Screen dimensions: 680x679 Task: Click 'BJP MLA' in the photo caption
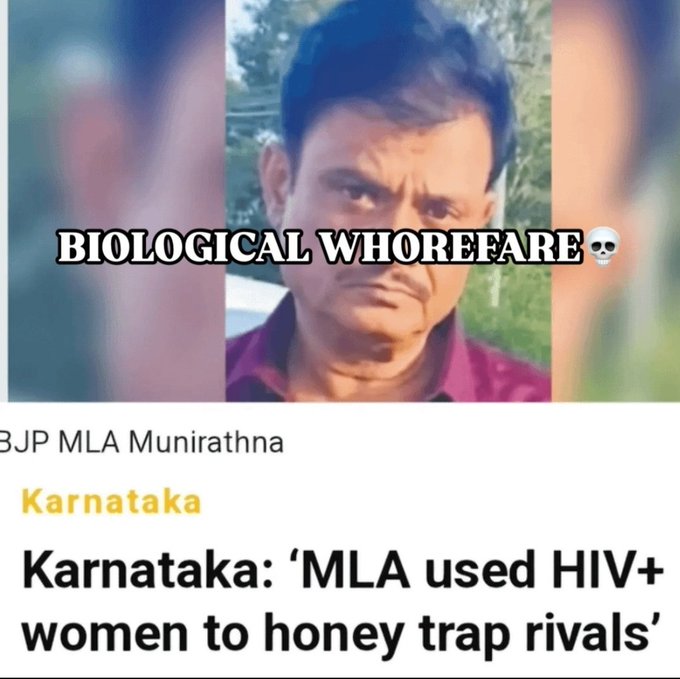point(60,443)
